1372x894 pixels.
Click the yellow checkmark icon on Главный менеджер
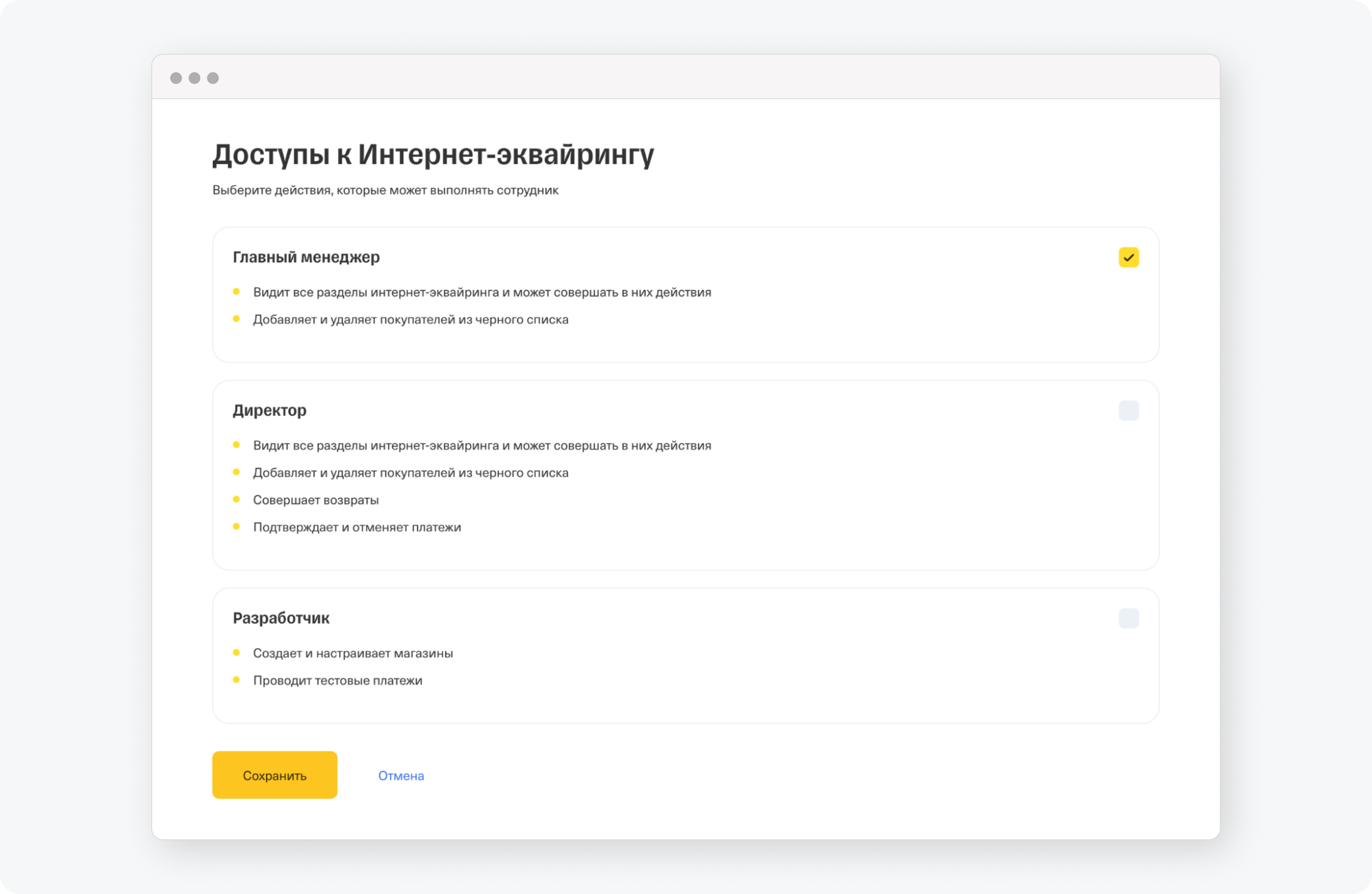pyautogui.click(x=1128, y=257)
